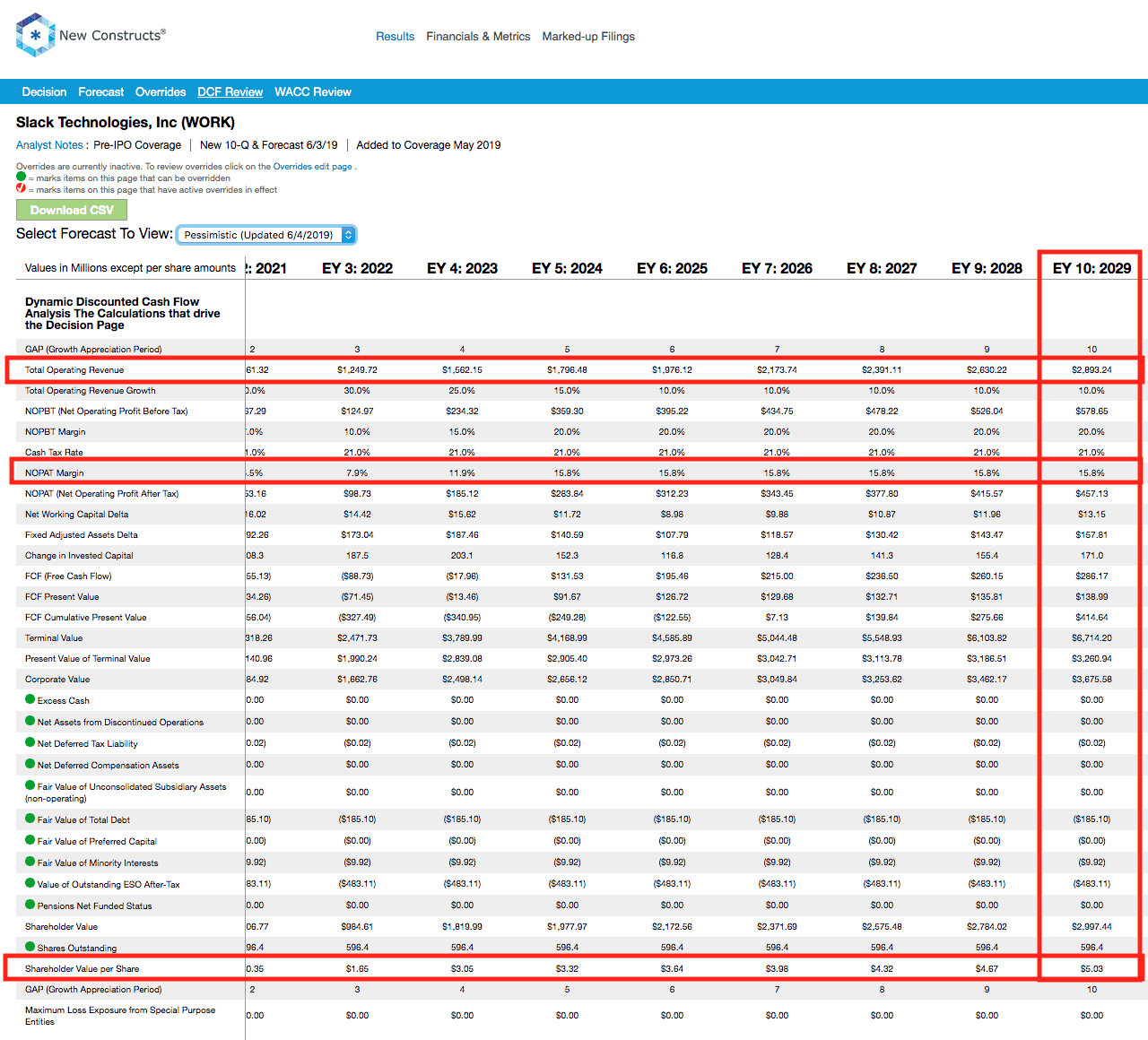
Task: Open the Select Forecast To View dropdown
Action: pos(266,235)
